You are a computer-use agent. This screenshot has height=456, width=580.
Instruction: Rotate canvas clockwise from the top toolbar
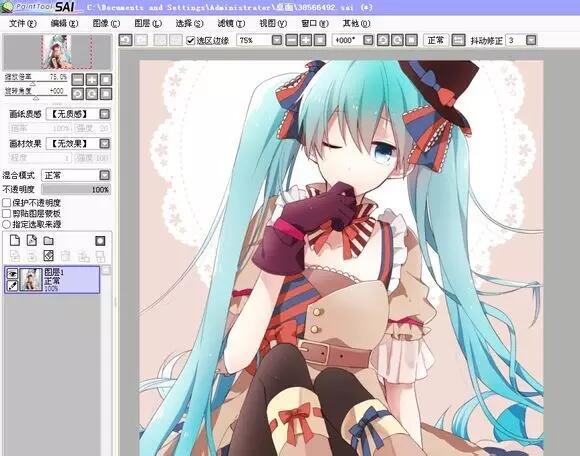[x=397, y=40]
